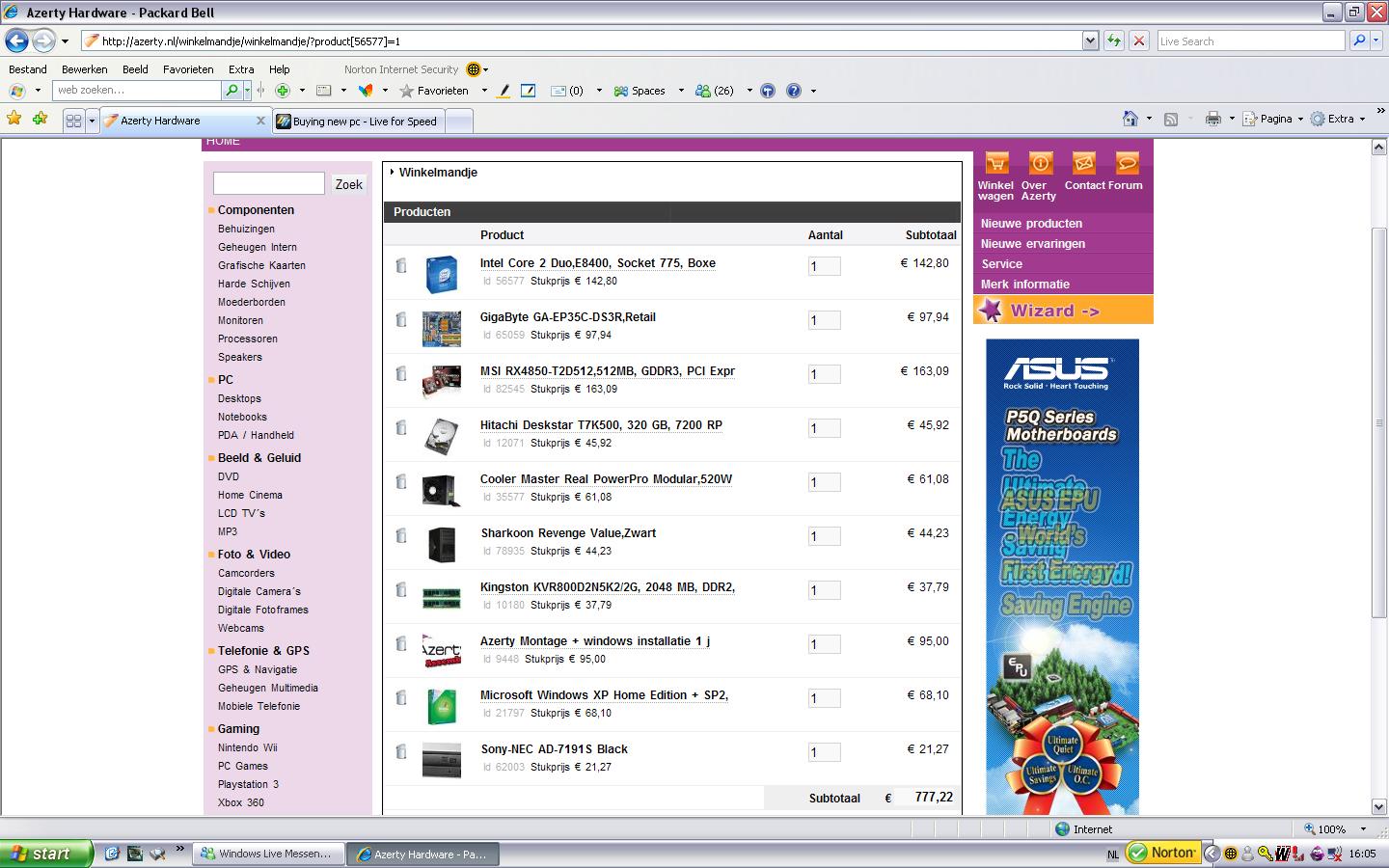The height and width of the screenshot is (868, 1389).
Task: Remove Intel Core 2 Duo E8400 with trash icon
Action: point(401,265)
